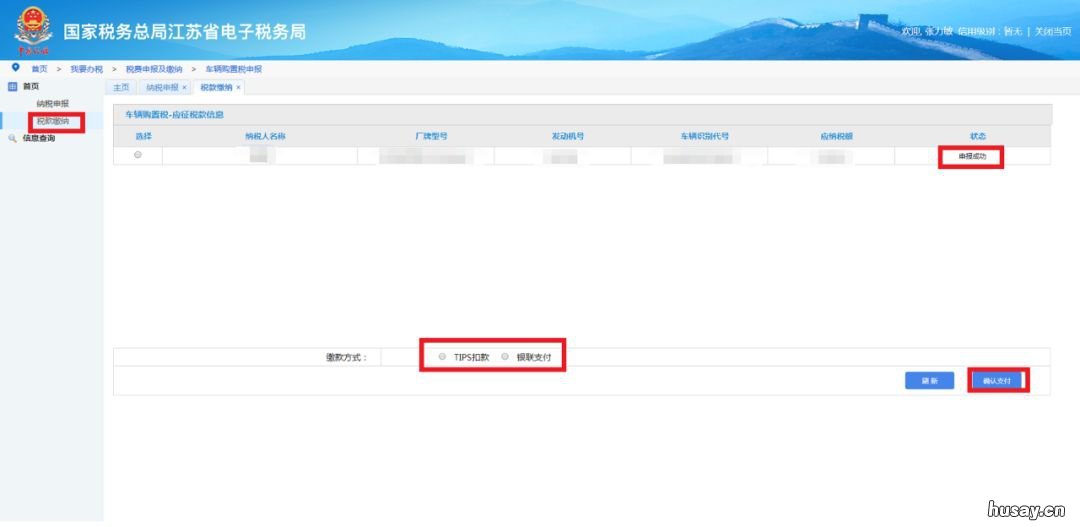Open 首页 in the sidebar menu
1080x527 pixels.
31,86
